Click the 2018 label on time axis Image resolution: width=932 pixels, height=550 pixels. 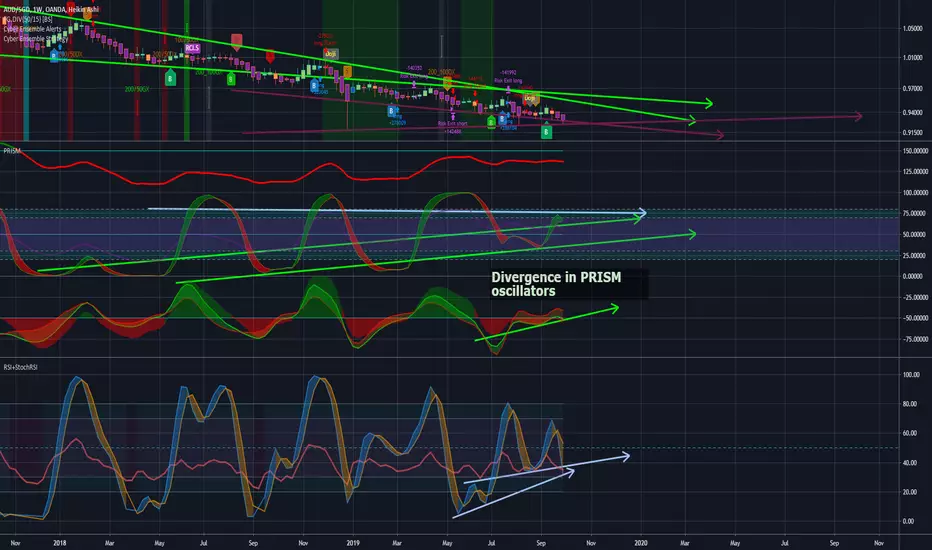[x=59, y=543]
